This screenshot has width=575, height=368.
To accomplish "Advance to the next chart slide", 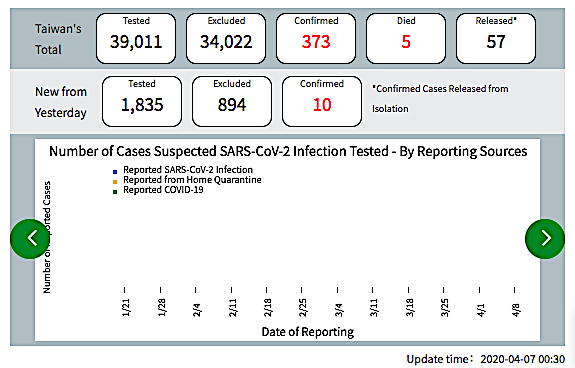I will click(545, 239).
